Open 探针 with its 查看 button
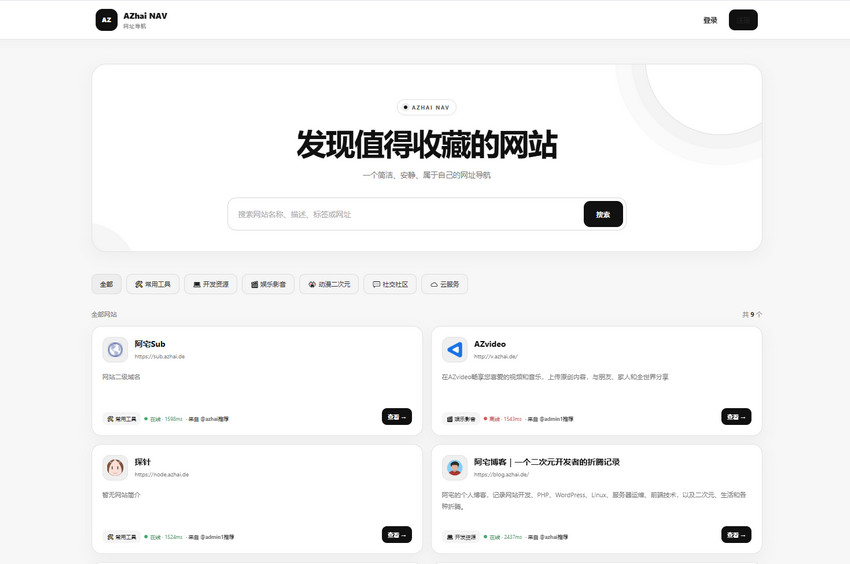This screenshot has height=564, width=850. [397, 535]
